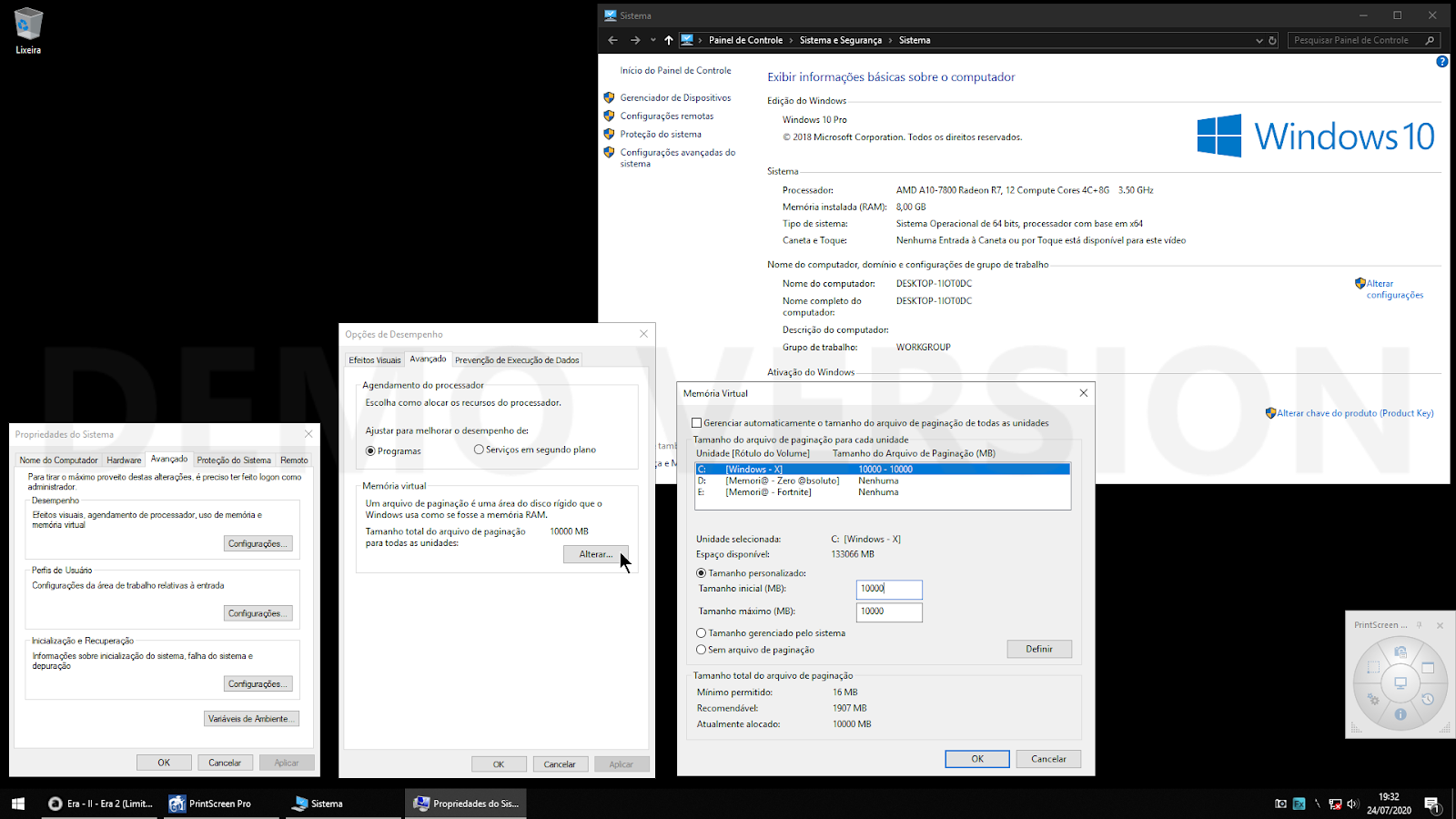
Task: Open Alterar chave do produto link
Action: tap(1355, 413)
